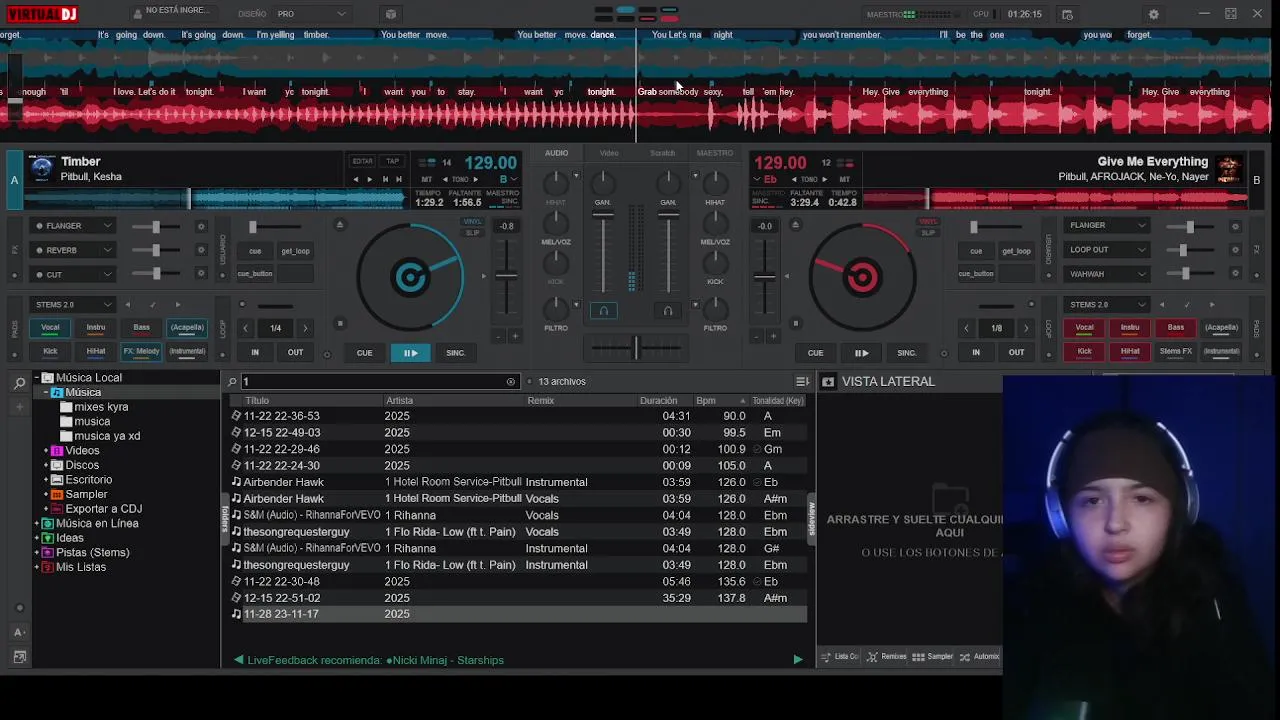Open REVERB effect dropdown on deck A
Viewport: 1280px width, 720px height.
(x=74, y=250)
